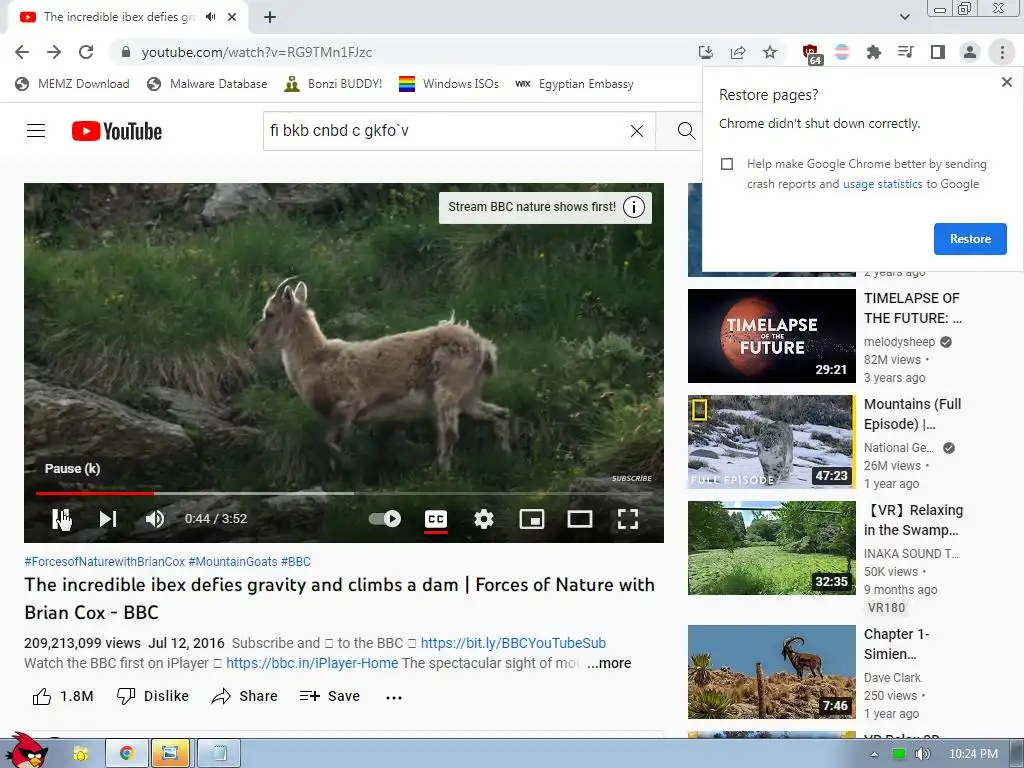Run search with magnifying glass button
This screenshot has height=768, width=1024.
coord(685,131)
